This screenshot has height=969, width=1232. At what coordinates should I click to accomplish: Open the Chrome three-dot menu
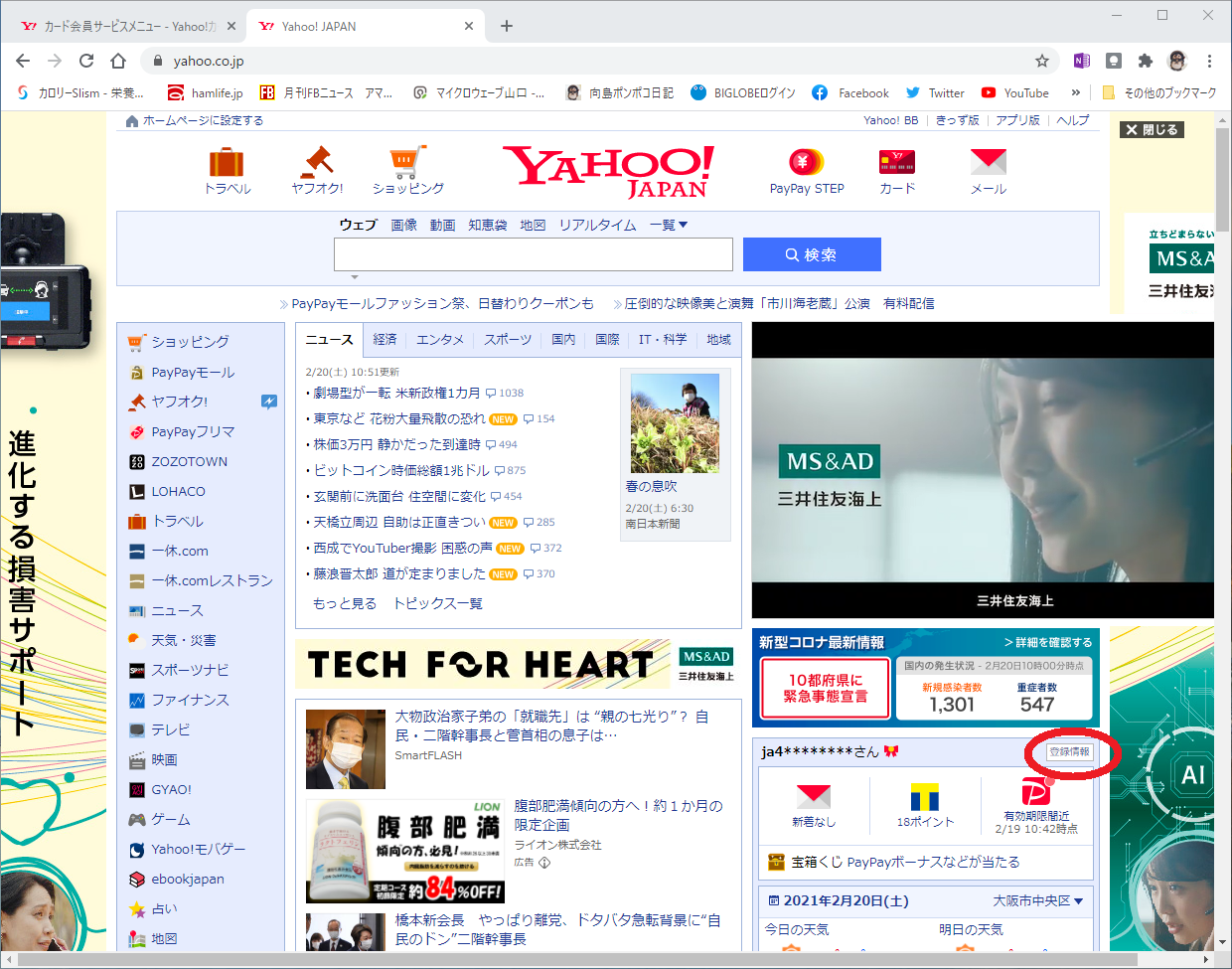1209,61
